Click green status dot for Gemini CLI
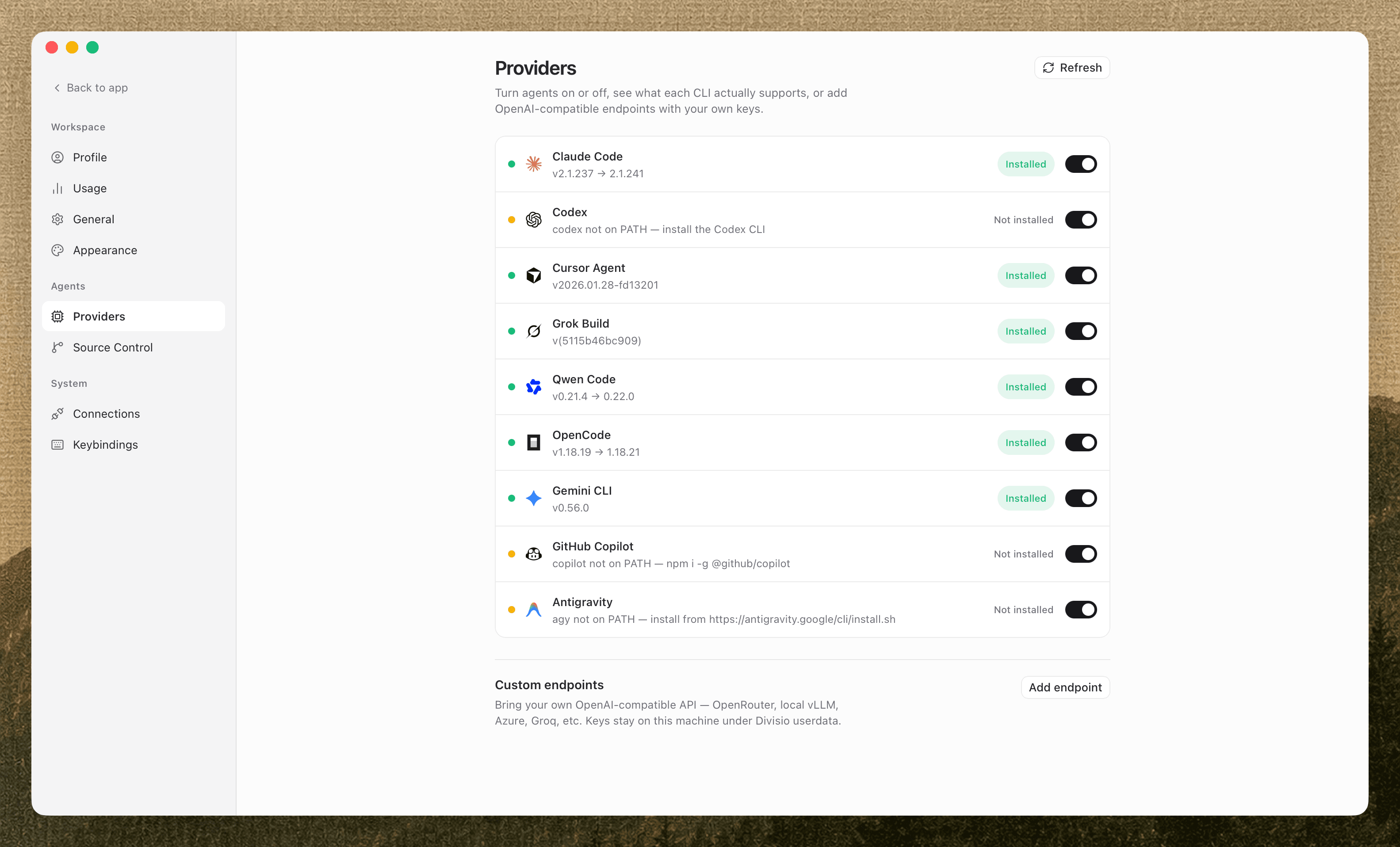This screenshot has width=1400, height=847. (x=511, y=498)
